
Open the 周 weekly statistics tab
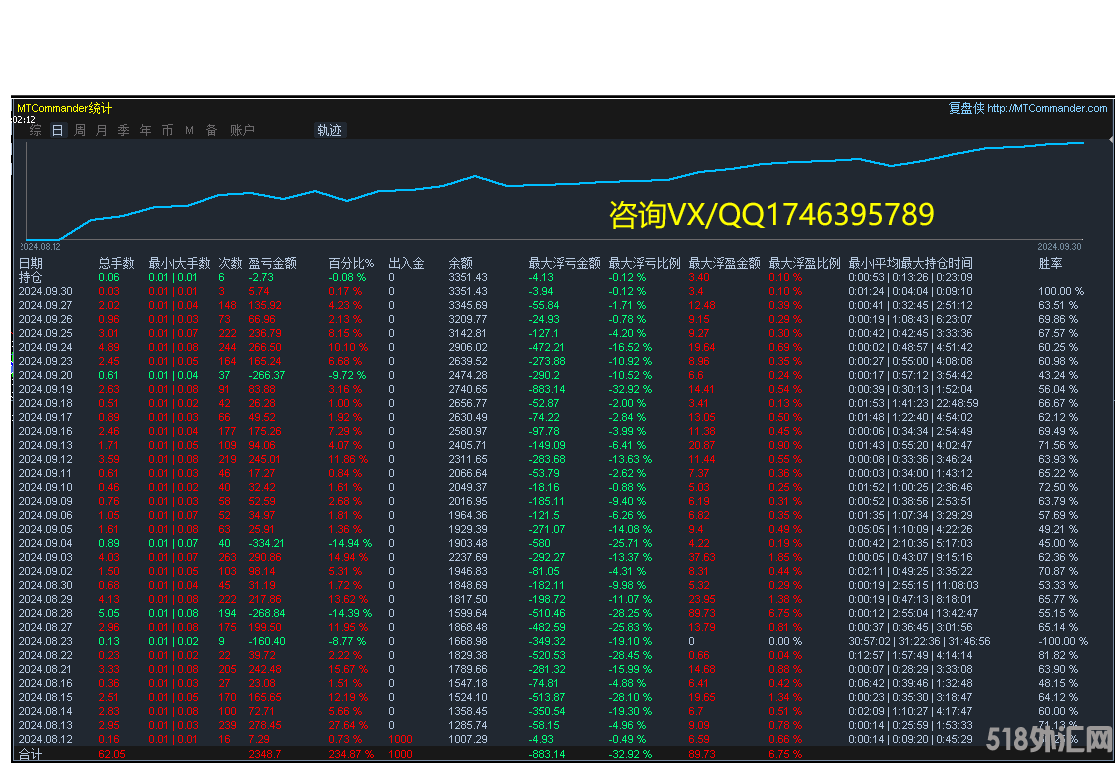pyautogui.click(x=80, y=130)
